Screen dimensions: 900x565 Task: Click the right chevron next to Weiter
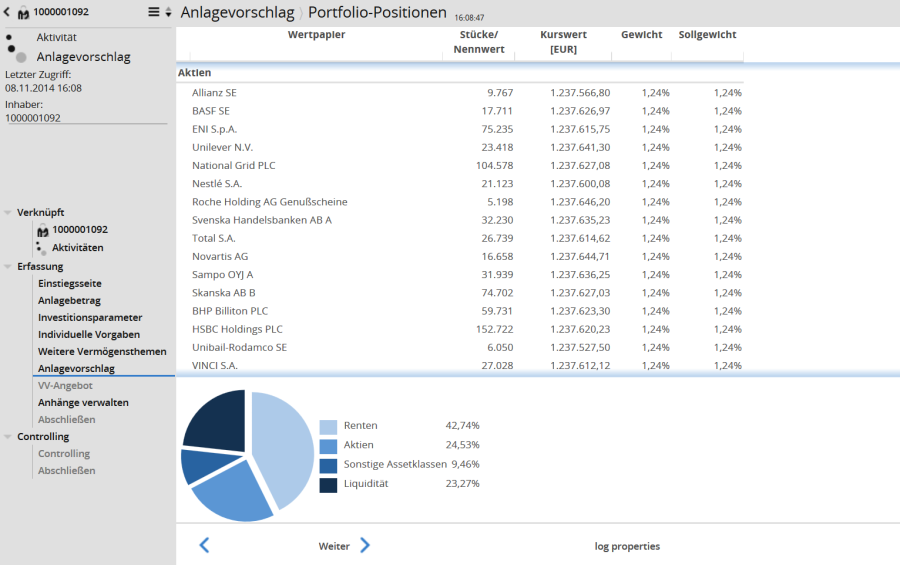tap(365, 545)
